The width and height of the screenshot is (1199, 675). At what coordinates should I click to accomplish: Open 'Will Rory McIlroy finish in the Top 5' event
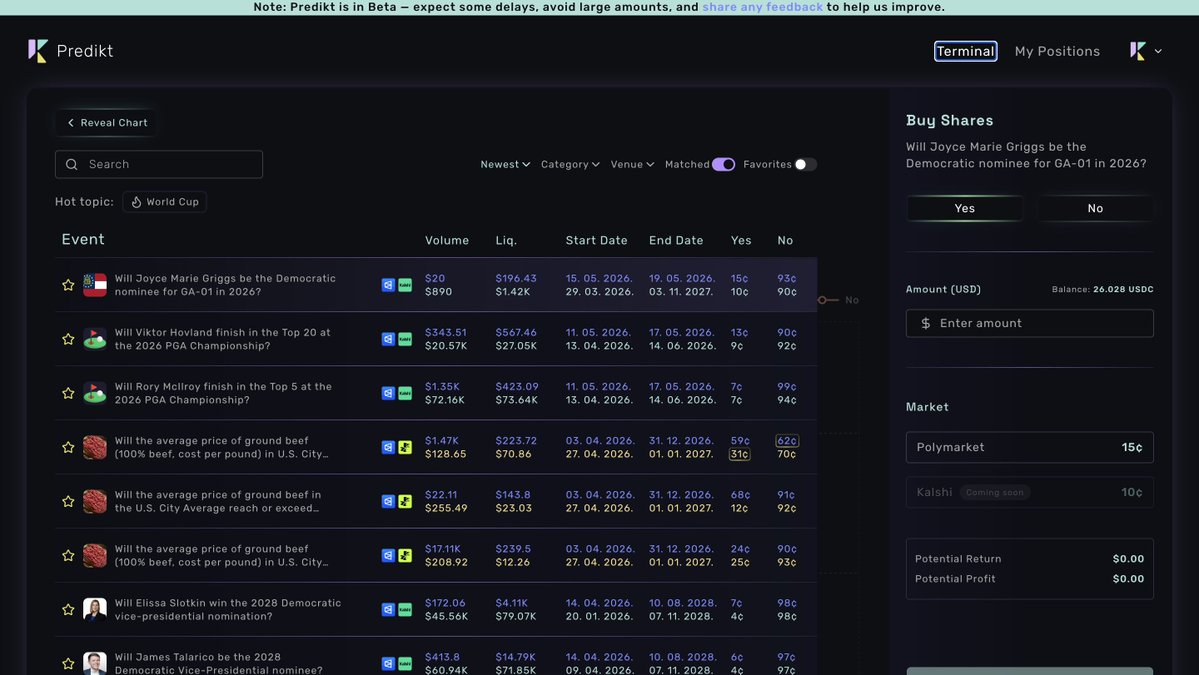click(x=223, y=393)
